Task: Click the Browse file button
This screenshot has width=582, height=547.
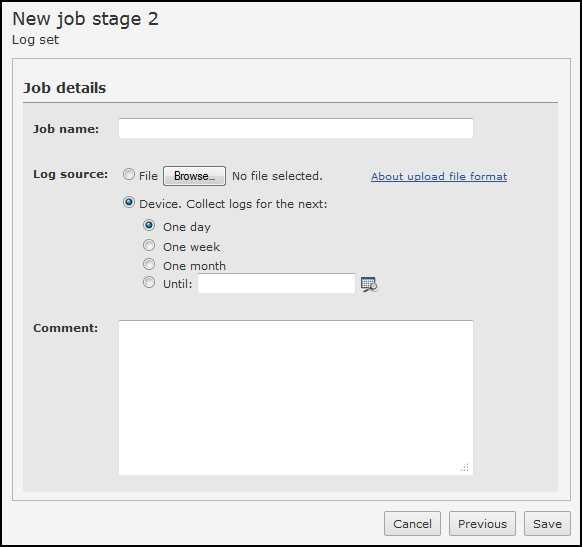Action: click(x=194, y=176)
